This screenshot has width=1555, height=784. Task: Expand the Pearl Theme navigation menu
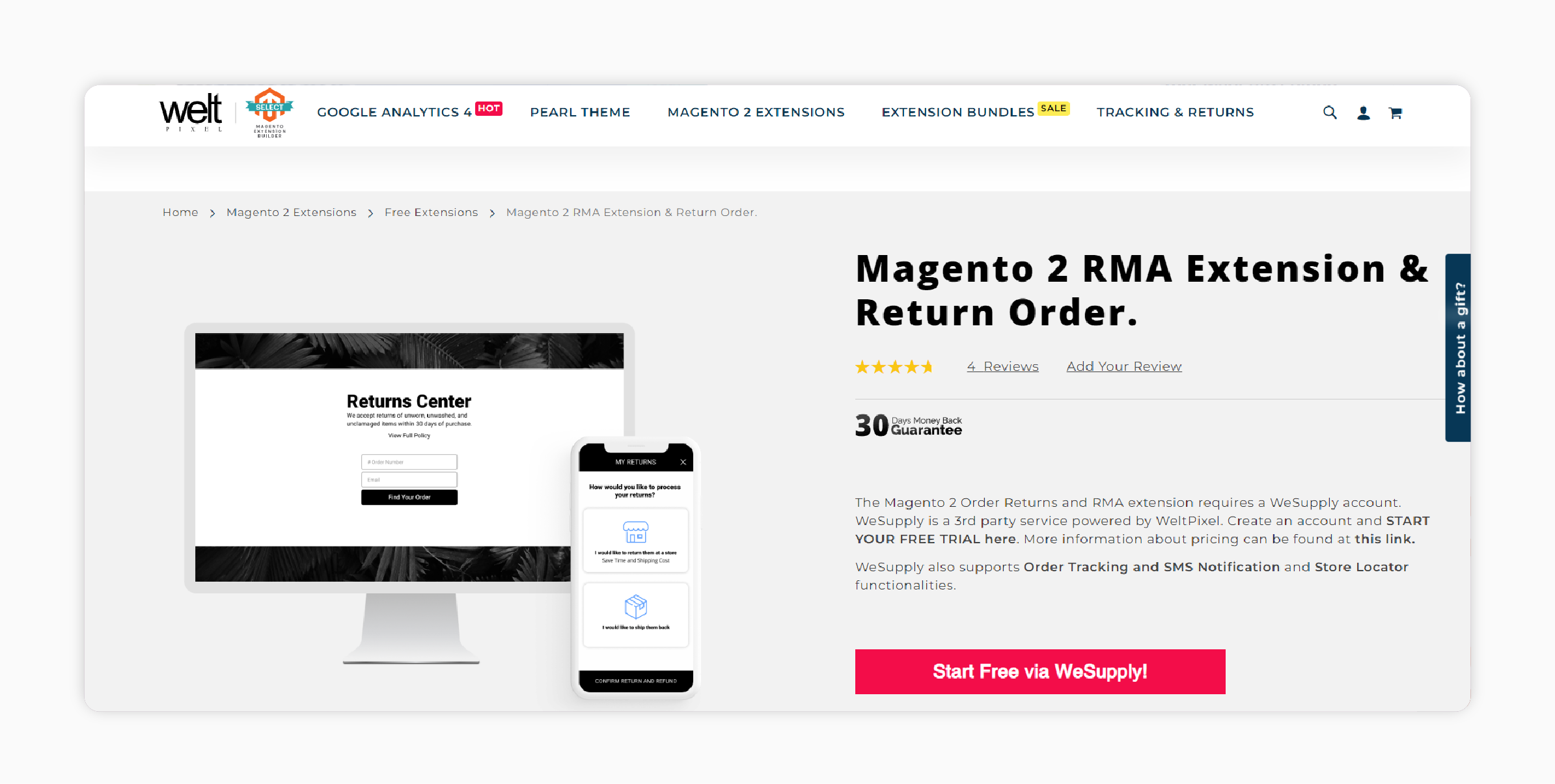pyautogui.click(x=581, y=112)
